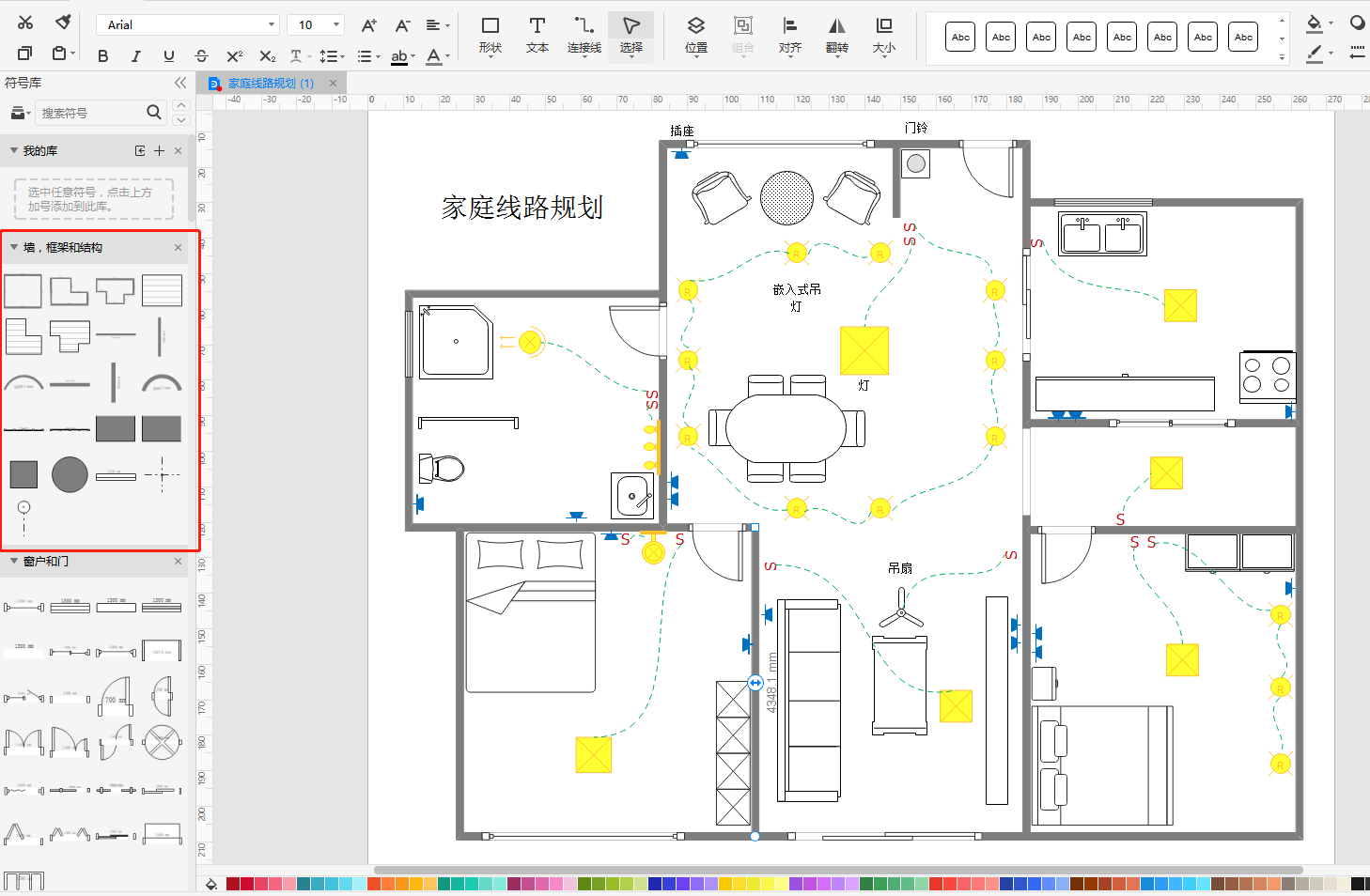Open the Align (对齐) tool
Viewport: 1370px width, 896px height.
click(x=789, y=35)
